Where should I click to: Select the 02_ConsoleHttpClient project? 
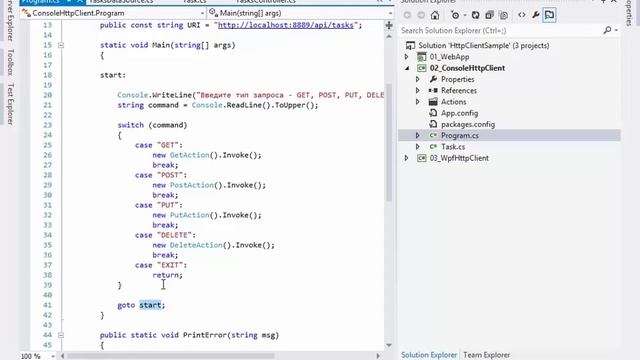pyautogui.click(x=467, y=68)
